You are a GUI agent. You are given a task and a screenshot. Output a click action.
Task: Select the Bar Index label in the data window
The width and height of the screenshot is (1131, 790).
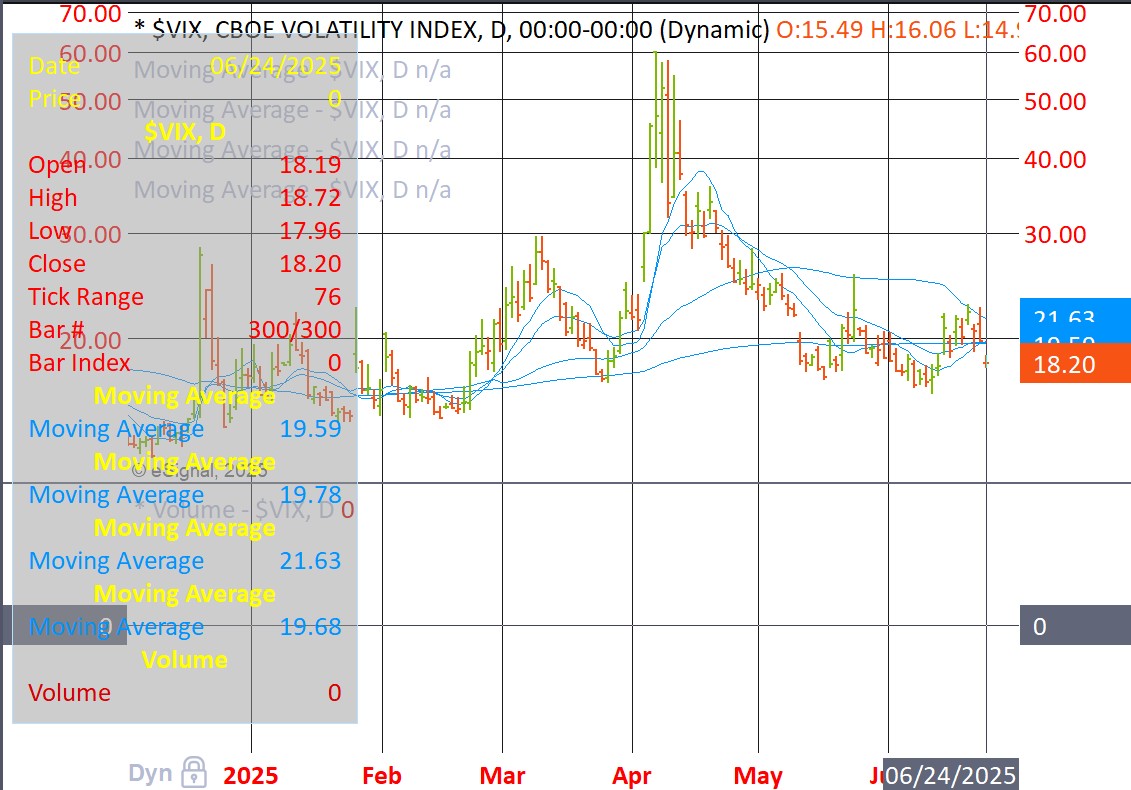(x=79, y=363)
